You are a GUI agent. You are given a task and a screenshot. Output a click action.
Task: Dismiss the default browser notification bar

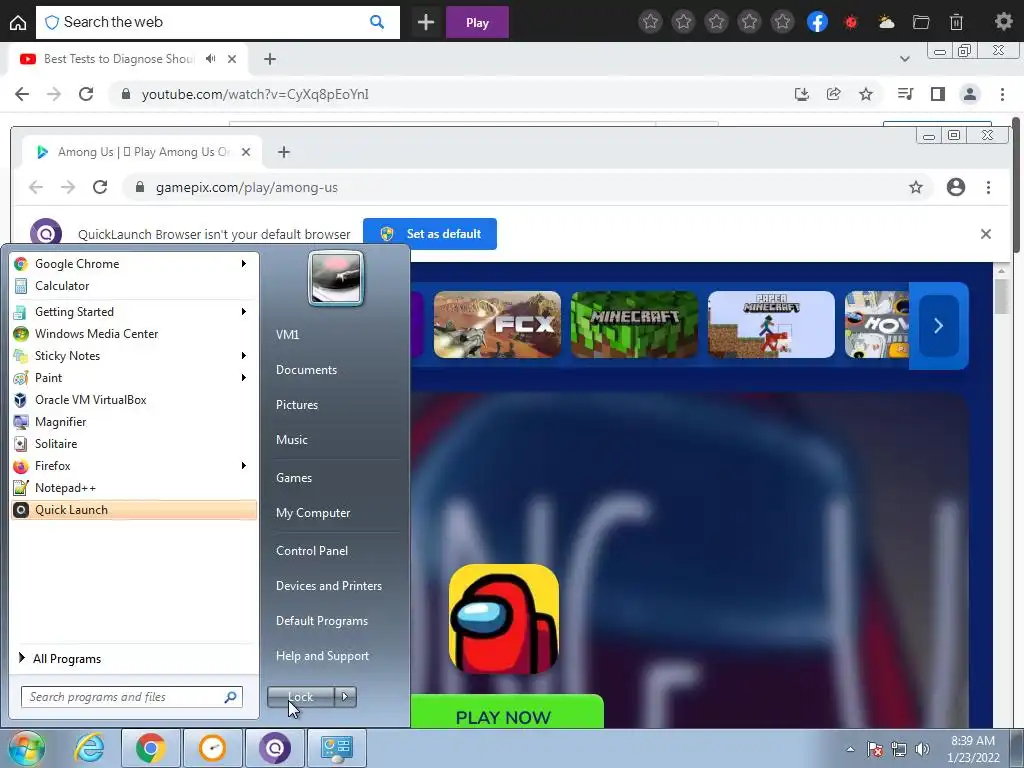[985, 234]
